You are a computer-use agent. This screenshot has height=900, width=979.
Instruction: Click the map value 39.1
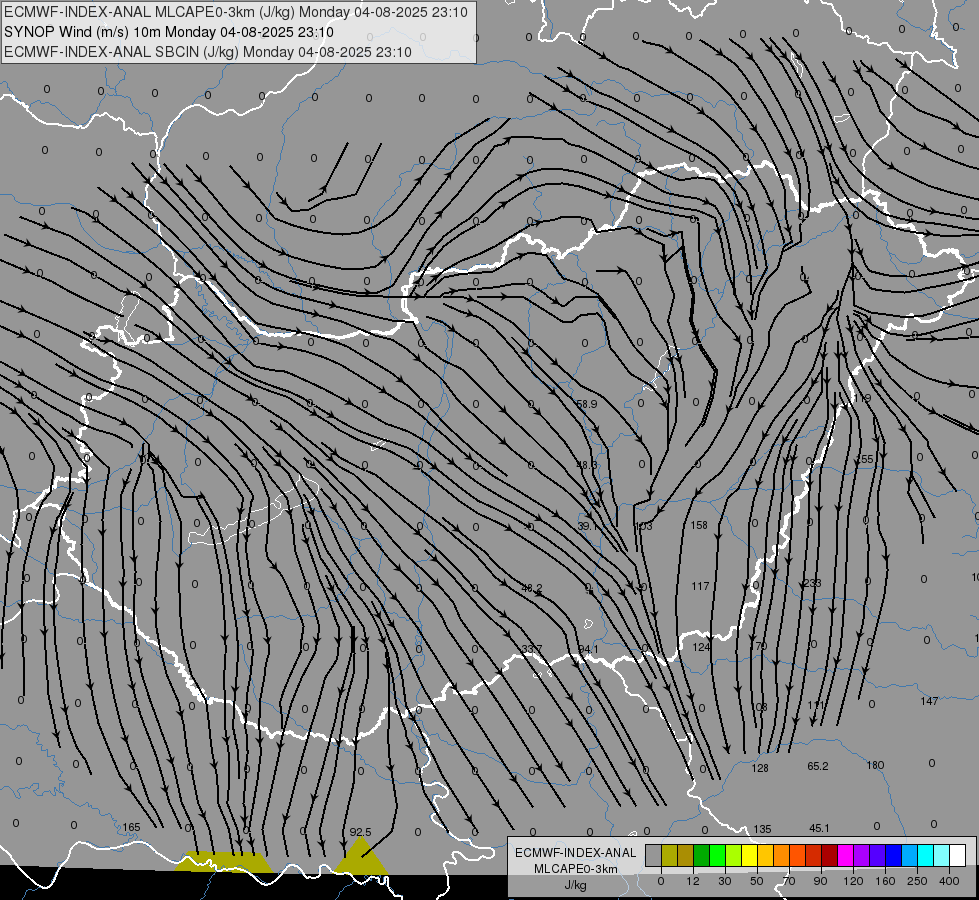[x=586, y=527]
